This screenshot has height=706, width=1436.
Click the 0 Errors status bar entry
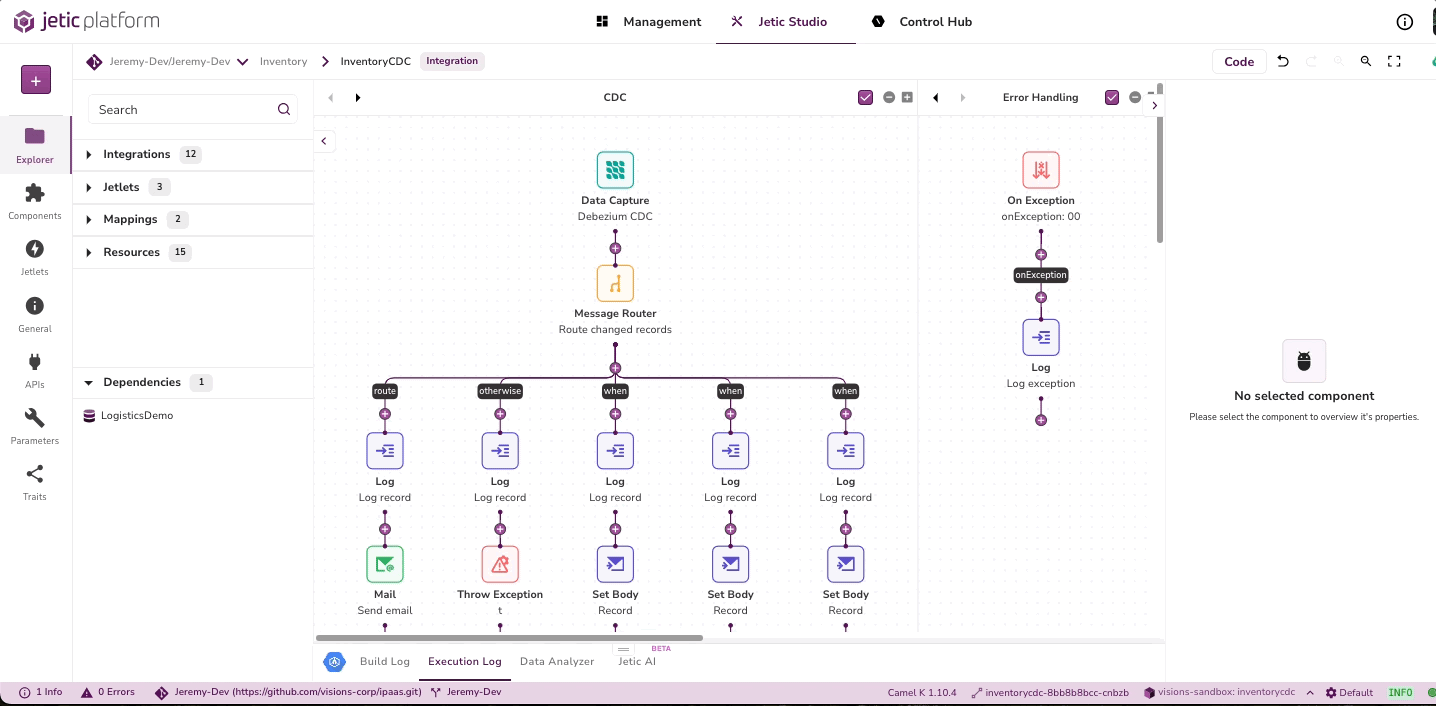(108, 692)
